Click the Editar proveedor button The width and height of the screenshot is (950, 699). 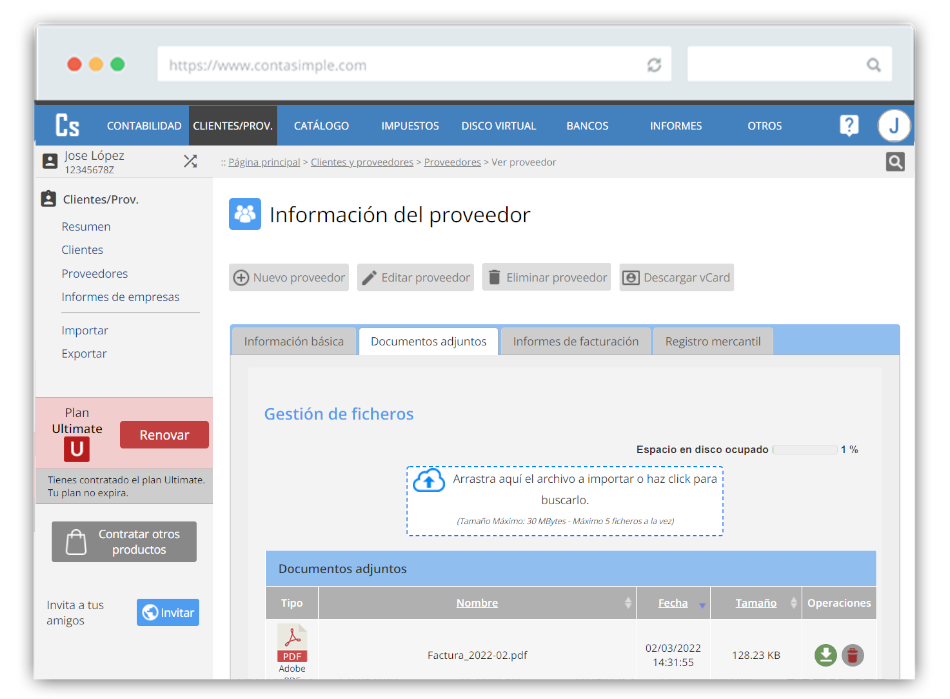pyautogui.click(x=415, y=278)
